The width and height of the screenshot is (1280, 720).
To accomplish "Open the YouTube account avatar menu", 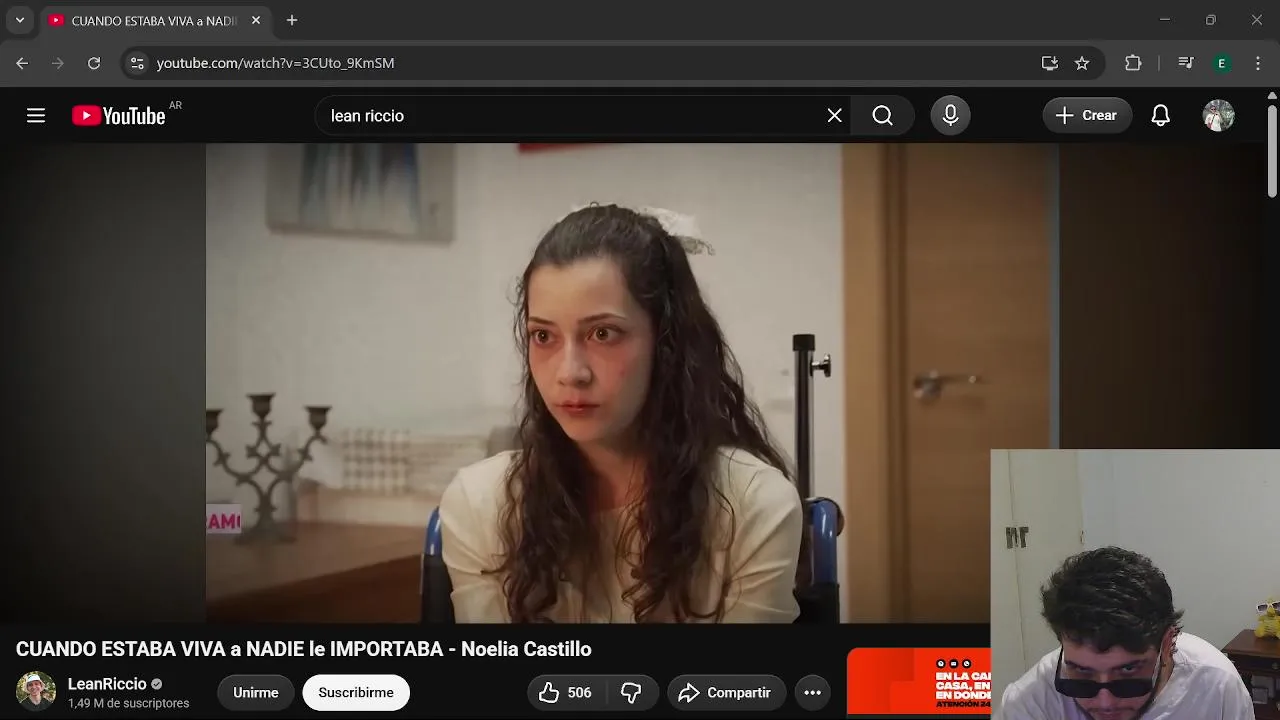I will [1218, 116].
